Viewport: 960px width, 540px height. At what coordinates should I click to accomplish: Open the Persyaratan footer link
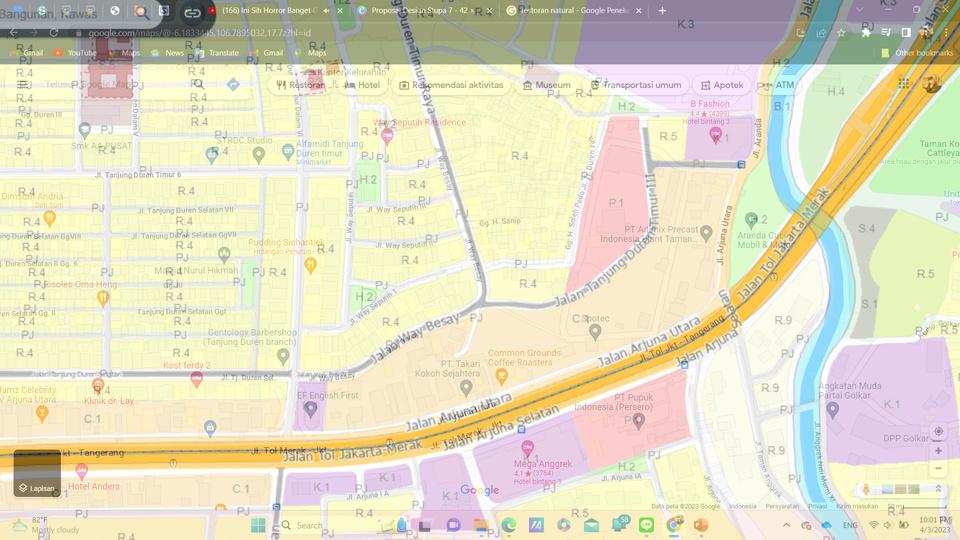(782, 506)
